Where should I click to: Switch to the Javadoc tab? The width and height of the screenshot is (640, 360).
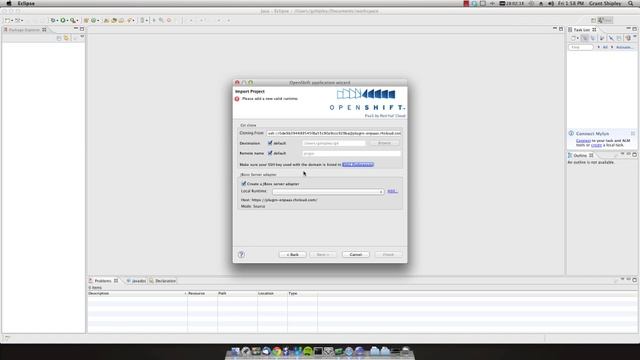[x=136, y=281]
